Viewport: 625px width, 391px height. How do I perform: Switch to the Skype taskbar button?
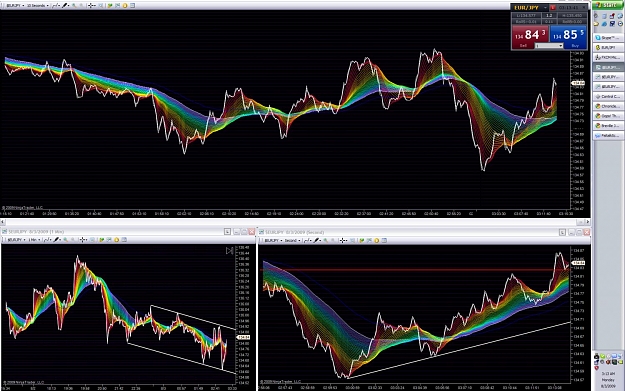[x=608, y=37]
